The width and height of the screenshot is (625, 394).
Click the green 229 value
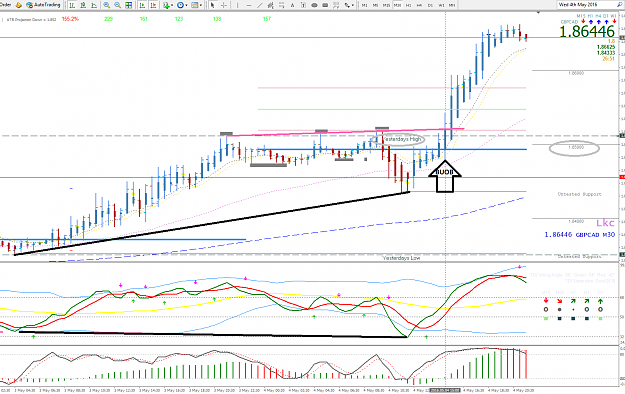click(x=108, y=19)
